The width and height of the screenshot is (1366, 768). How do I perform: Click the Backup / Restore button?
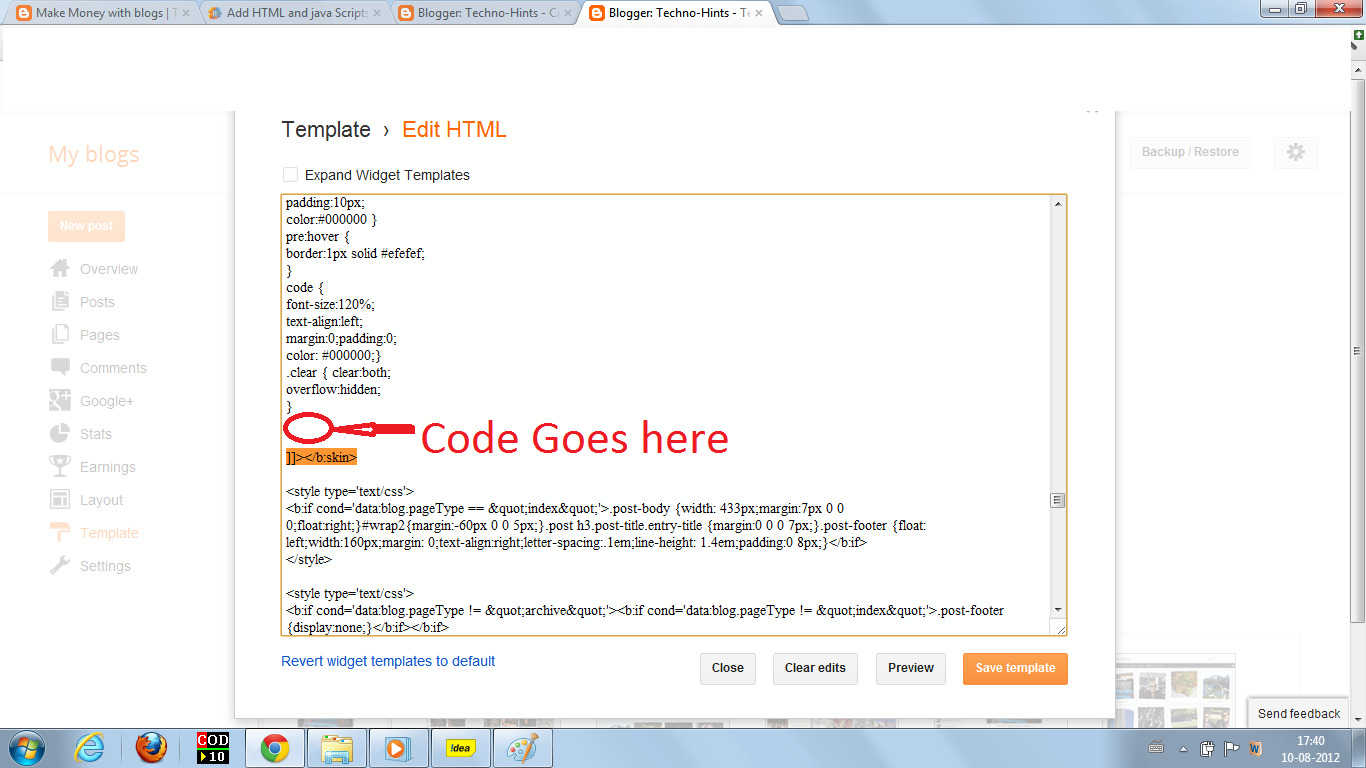coord(1190,152)
